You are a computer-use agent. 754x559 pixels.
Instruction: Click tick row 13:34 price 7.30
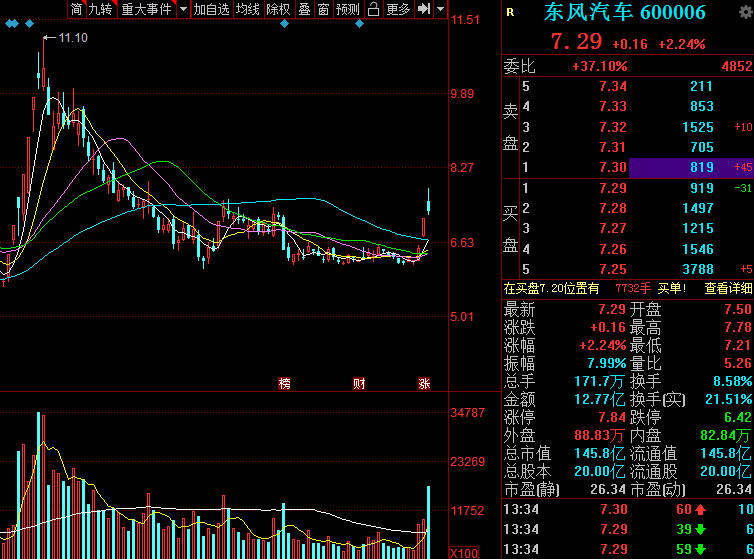(x=614, y=509)
